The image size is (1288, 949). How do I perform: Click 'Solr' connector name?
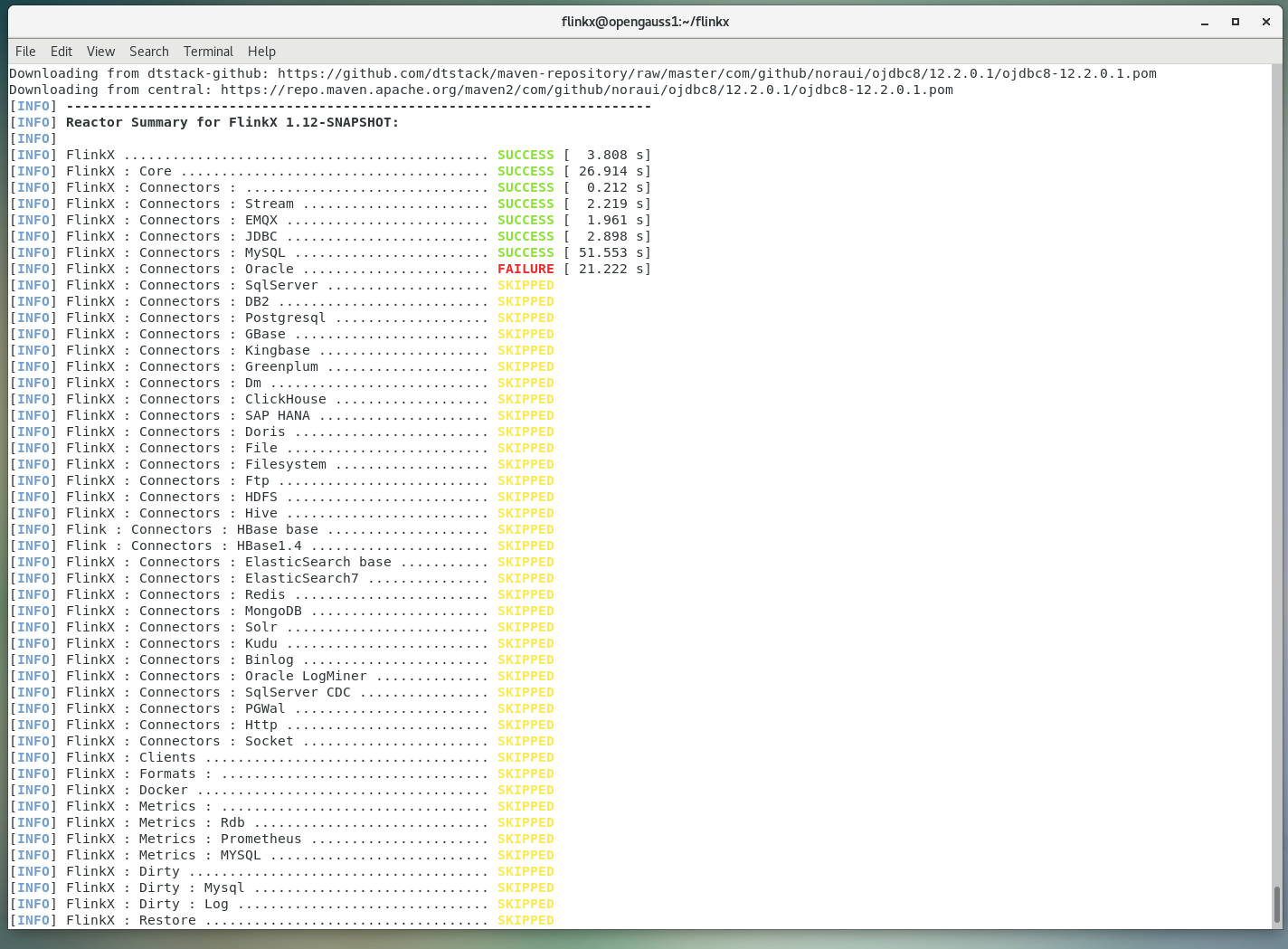coord(261,627)
